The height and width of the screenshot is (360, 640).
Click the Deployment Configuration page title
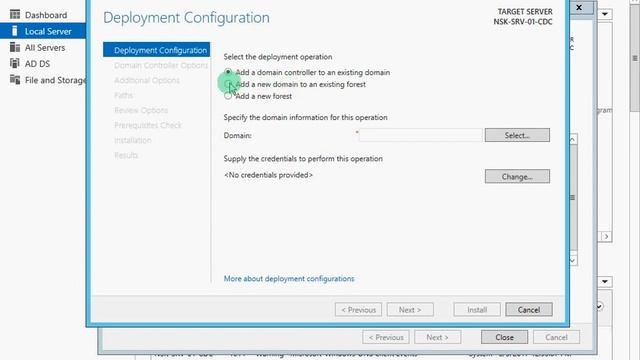tap(186, 18)
